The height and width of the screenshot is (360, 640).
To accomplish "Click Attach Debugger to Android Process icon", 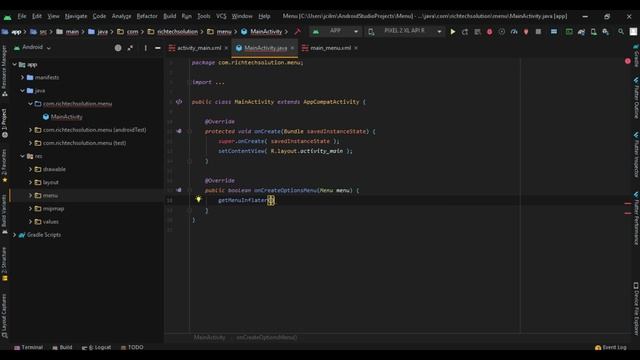I will (526, 31).
